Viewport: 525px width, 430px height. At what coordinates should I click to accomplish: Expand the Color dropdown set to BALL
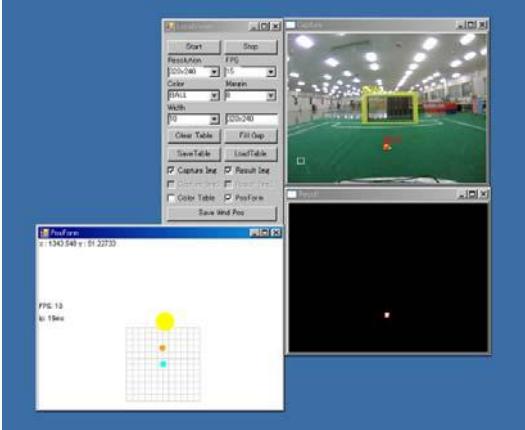click(215, 96)
